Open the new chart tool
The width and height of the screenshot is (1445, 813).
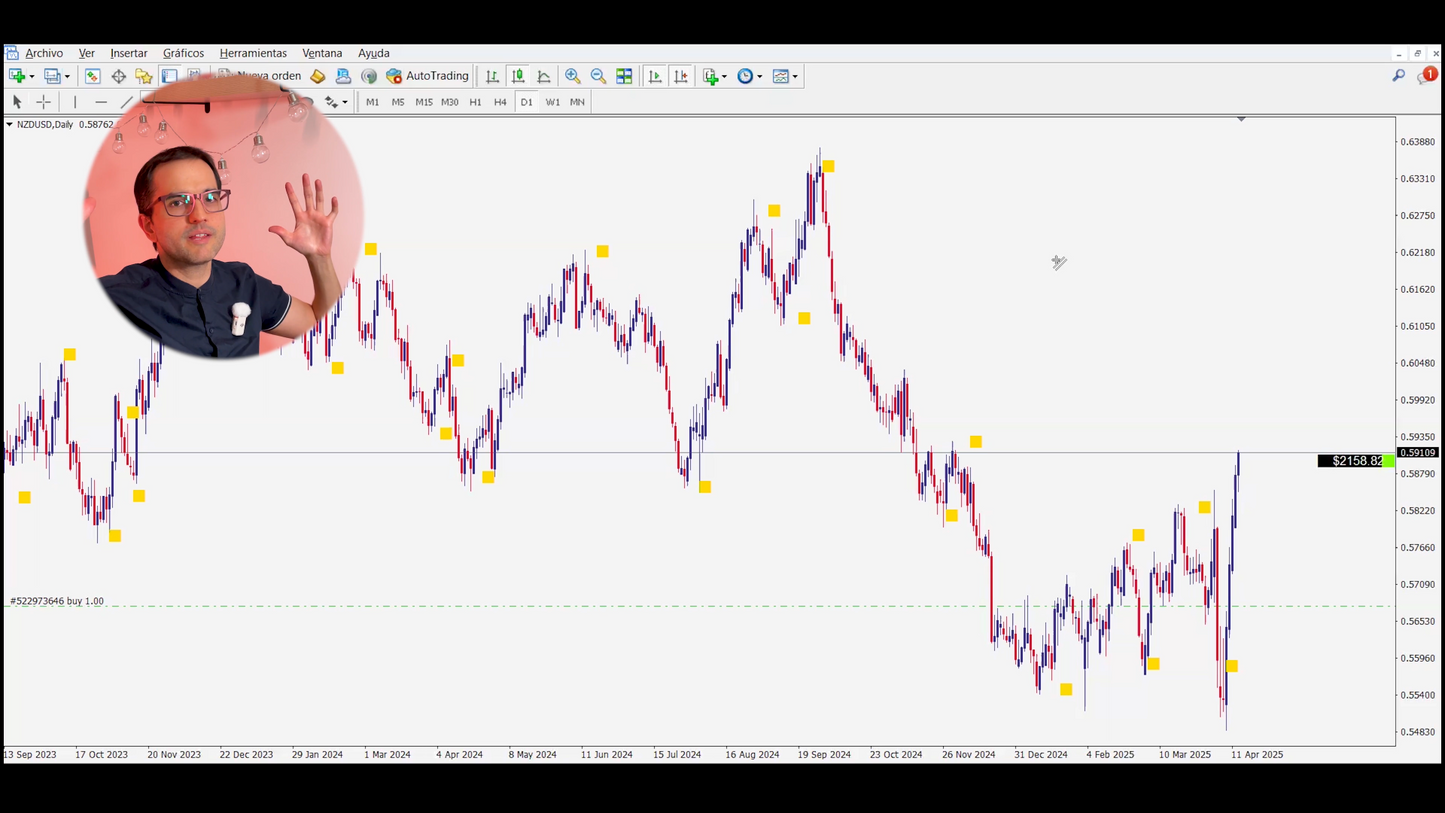16,76
